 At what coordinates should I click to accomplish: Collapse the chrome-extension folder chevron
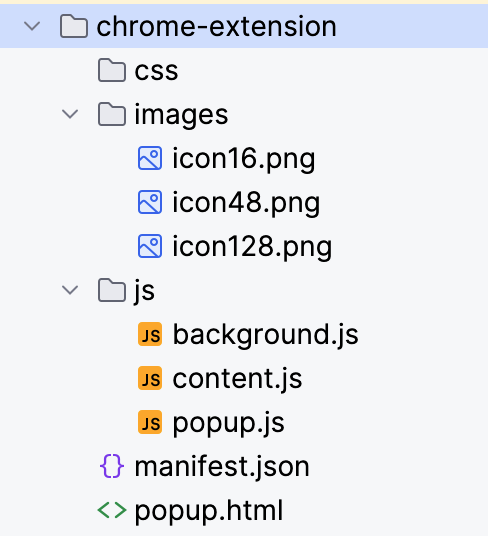32,26
